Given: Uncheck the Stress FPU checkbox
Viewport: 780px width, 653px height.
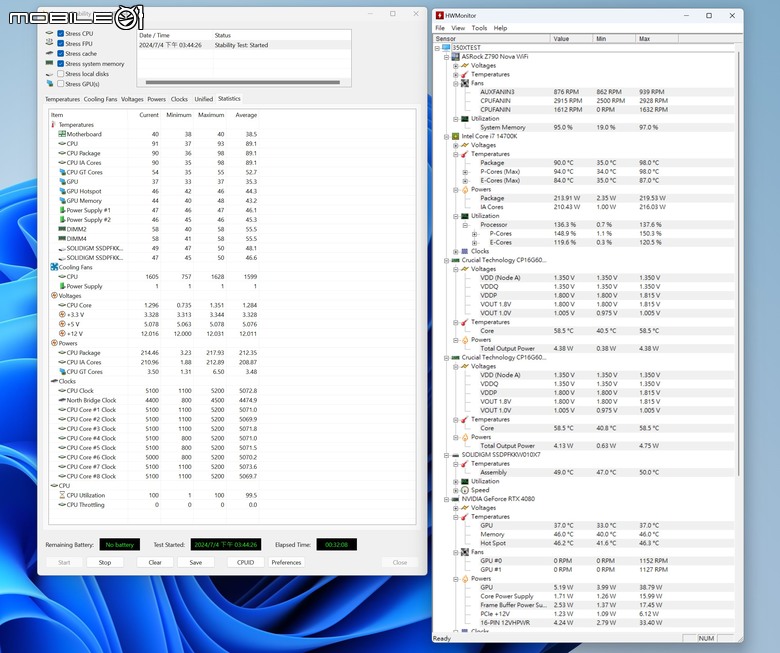Looking at the screenshot, I should click(60, 44).
